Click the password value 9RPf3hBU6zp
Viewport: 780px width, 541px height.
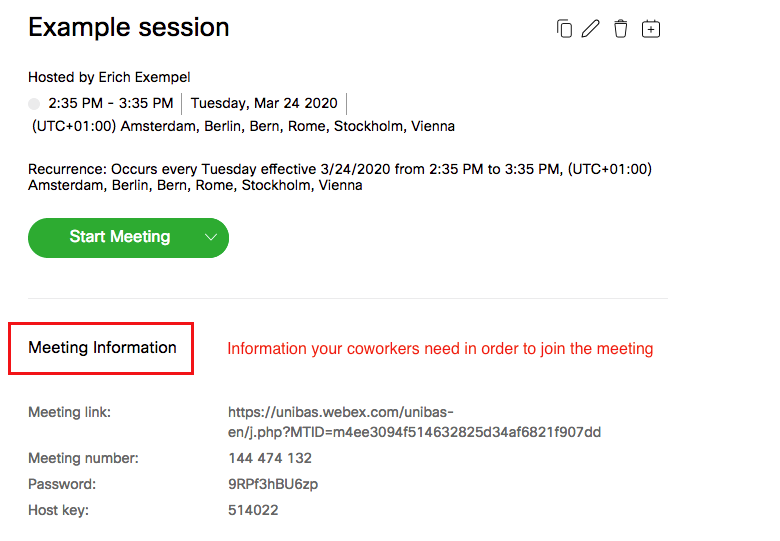(273, 484)
